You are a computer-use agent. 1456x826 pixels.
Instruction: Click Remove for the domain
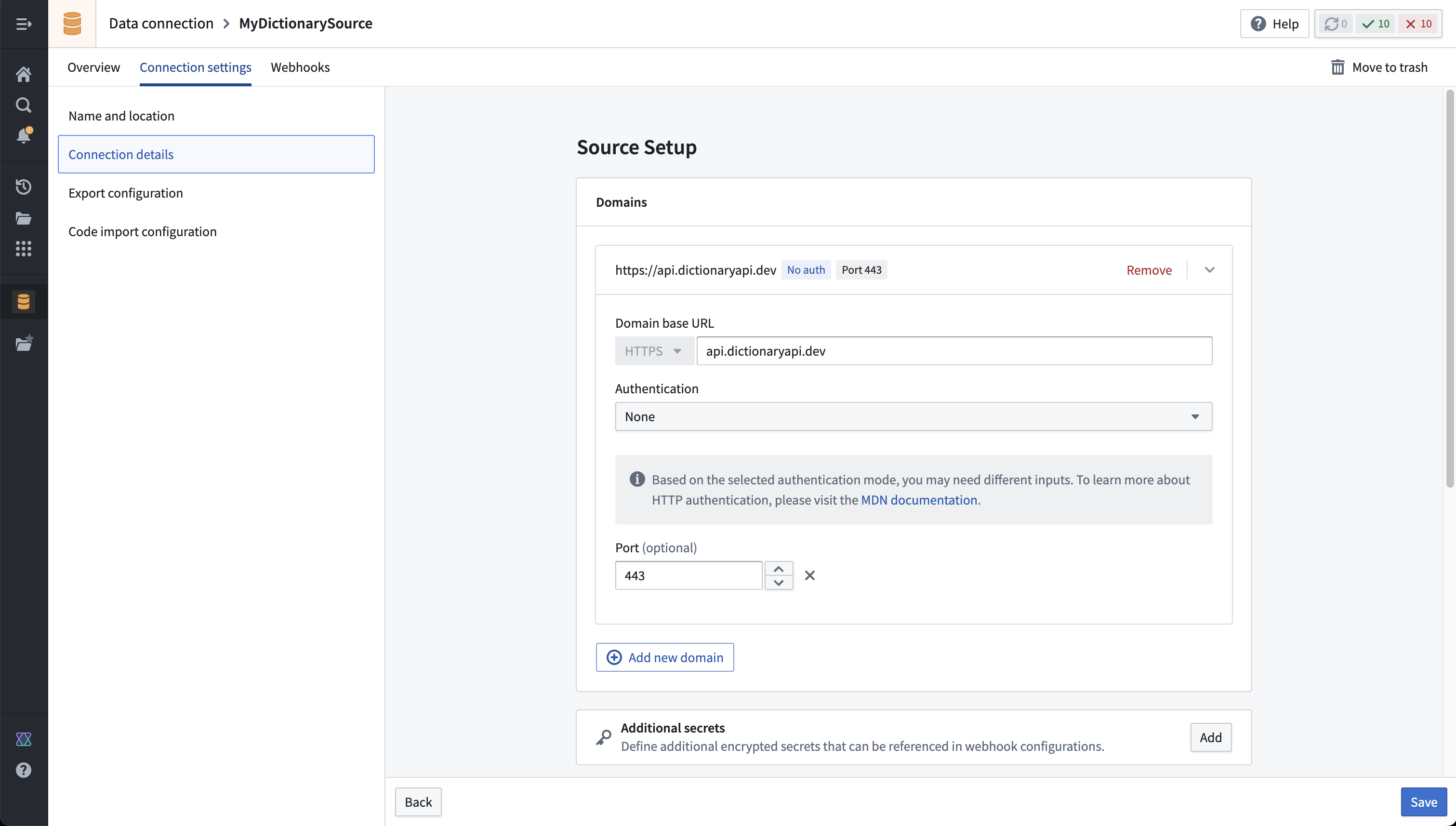(x=1149, y=270)
